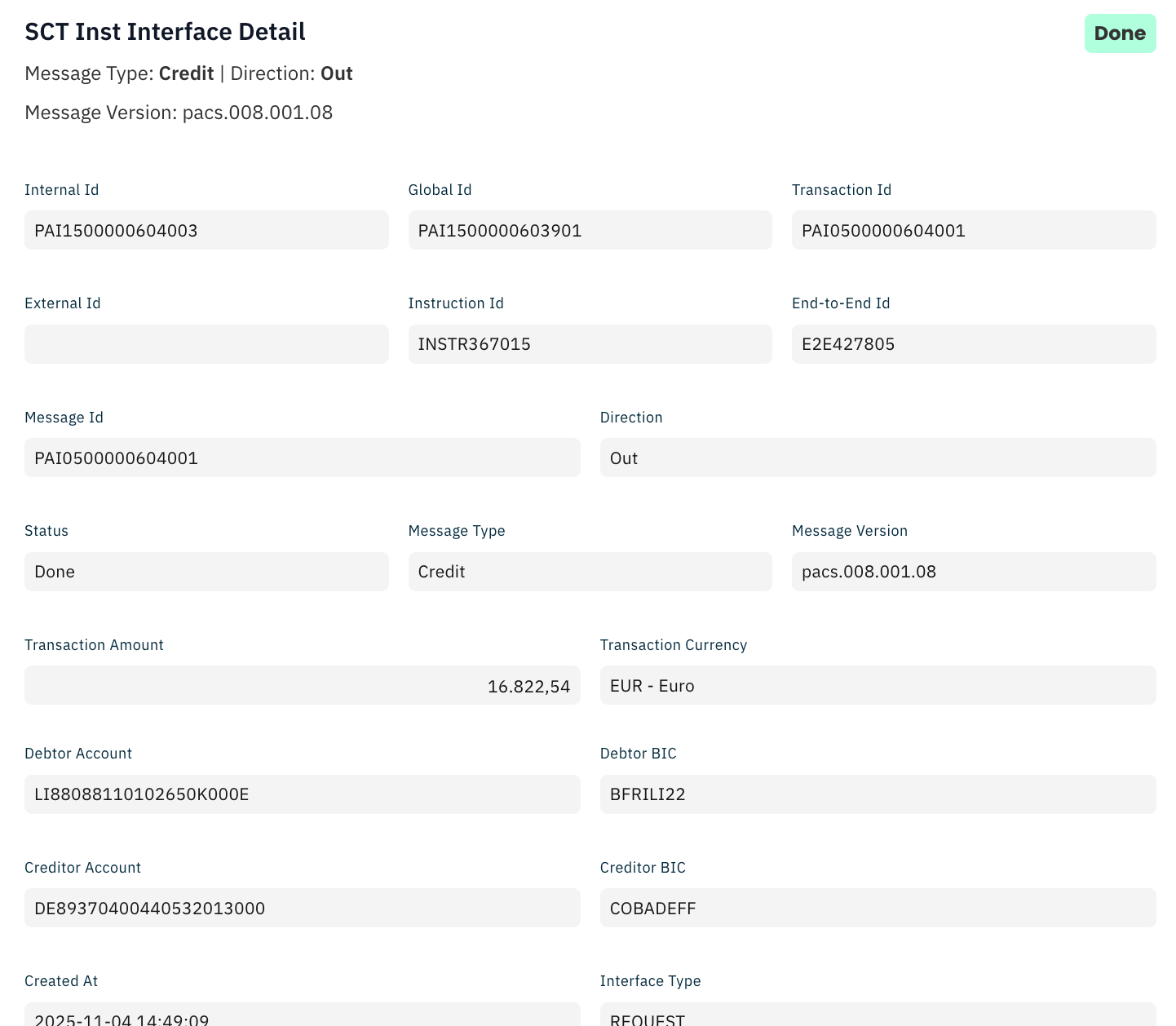Select the End-to-End Id field
This screenshot has height=1026, width=1176.
pyautogui.click(x=973, y=344)
